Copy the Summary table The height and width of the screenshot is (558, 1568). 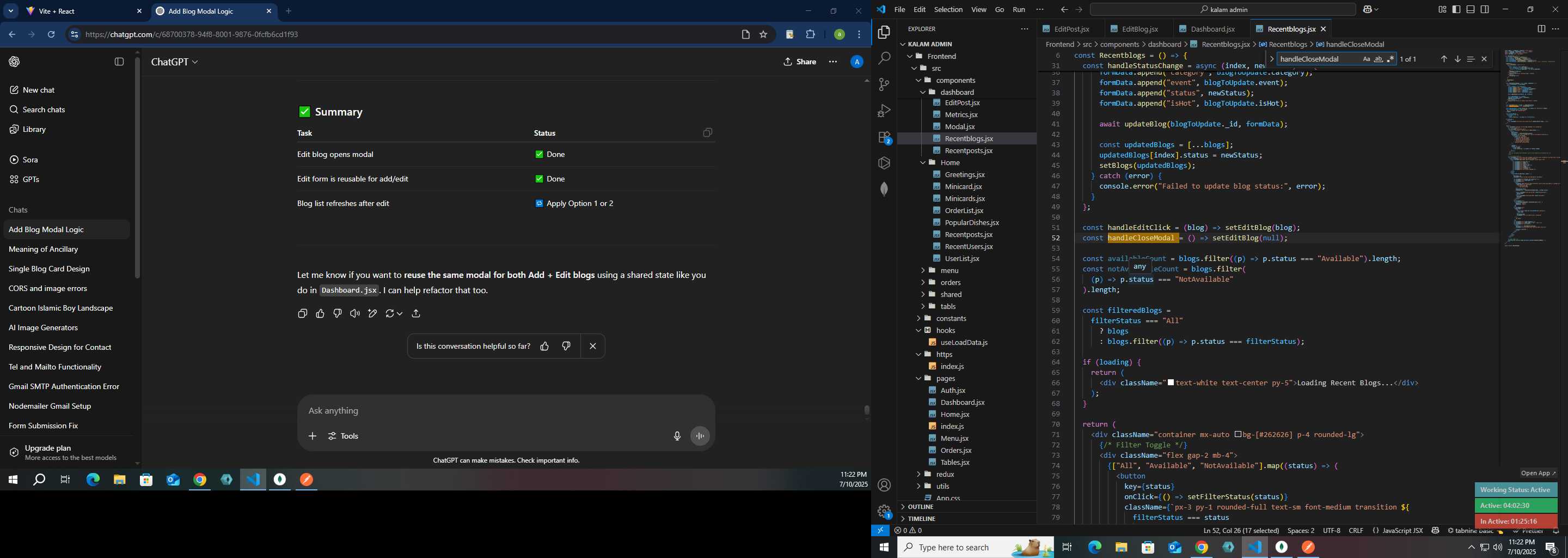[707, 133]
